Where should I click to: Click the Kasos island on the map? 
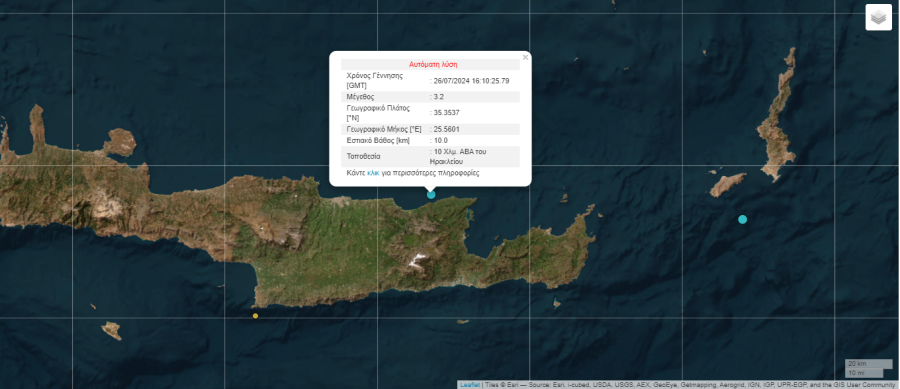(728, 185)
